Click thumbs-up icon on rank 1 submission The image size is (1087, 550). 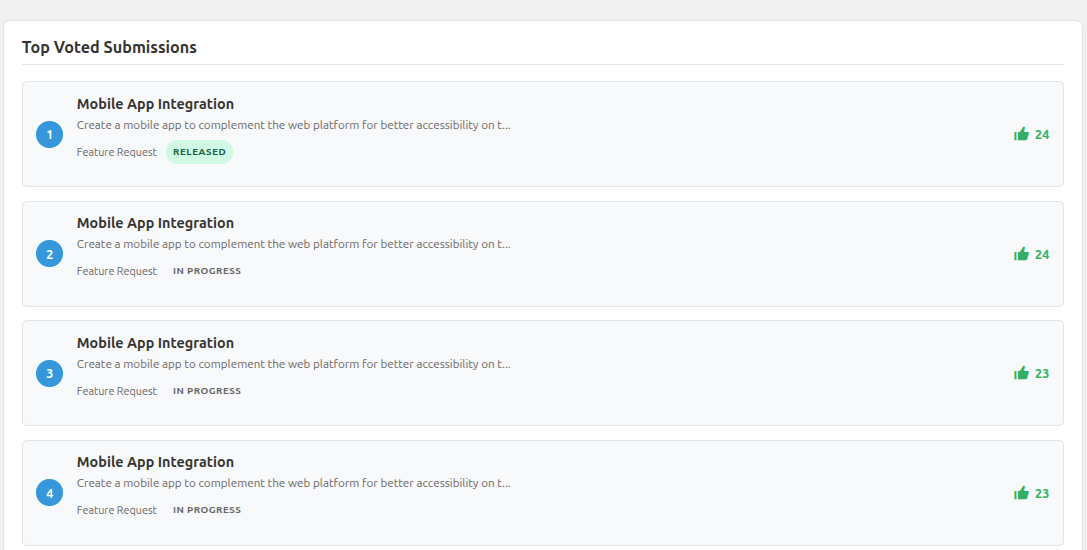pyautogui.click(x=1021, y=134)
